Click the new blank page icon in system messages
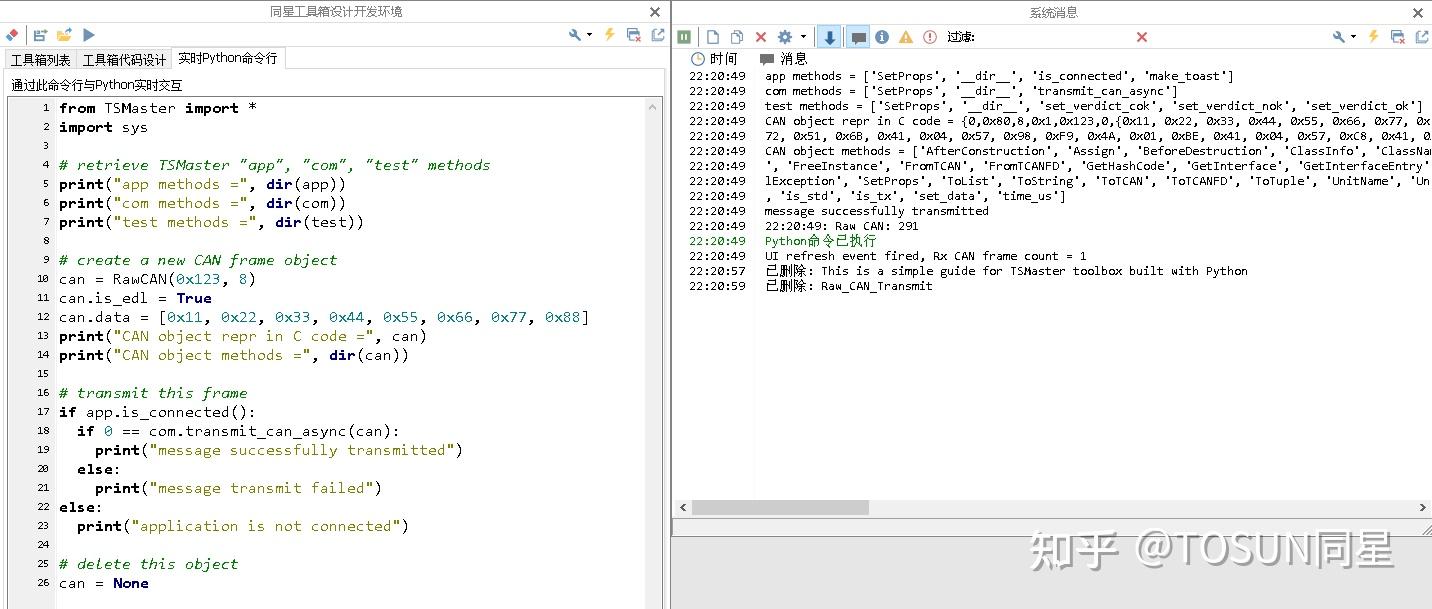Screen dimensions: 1432x609 [x=713, y=37]
